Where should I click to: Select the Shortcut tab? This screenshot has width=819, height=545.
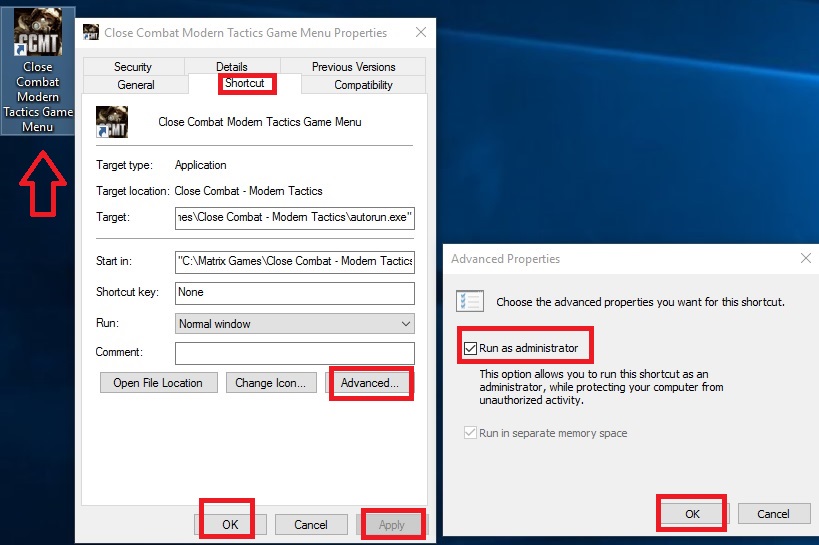tap(244, 83)
